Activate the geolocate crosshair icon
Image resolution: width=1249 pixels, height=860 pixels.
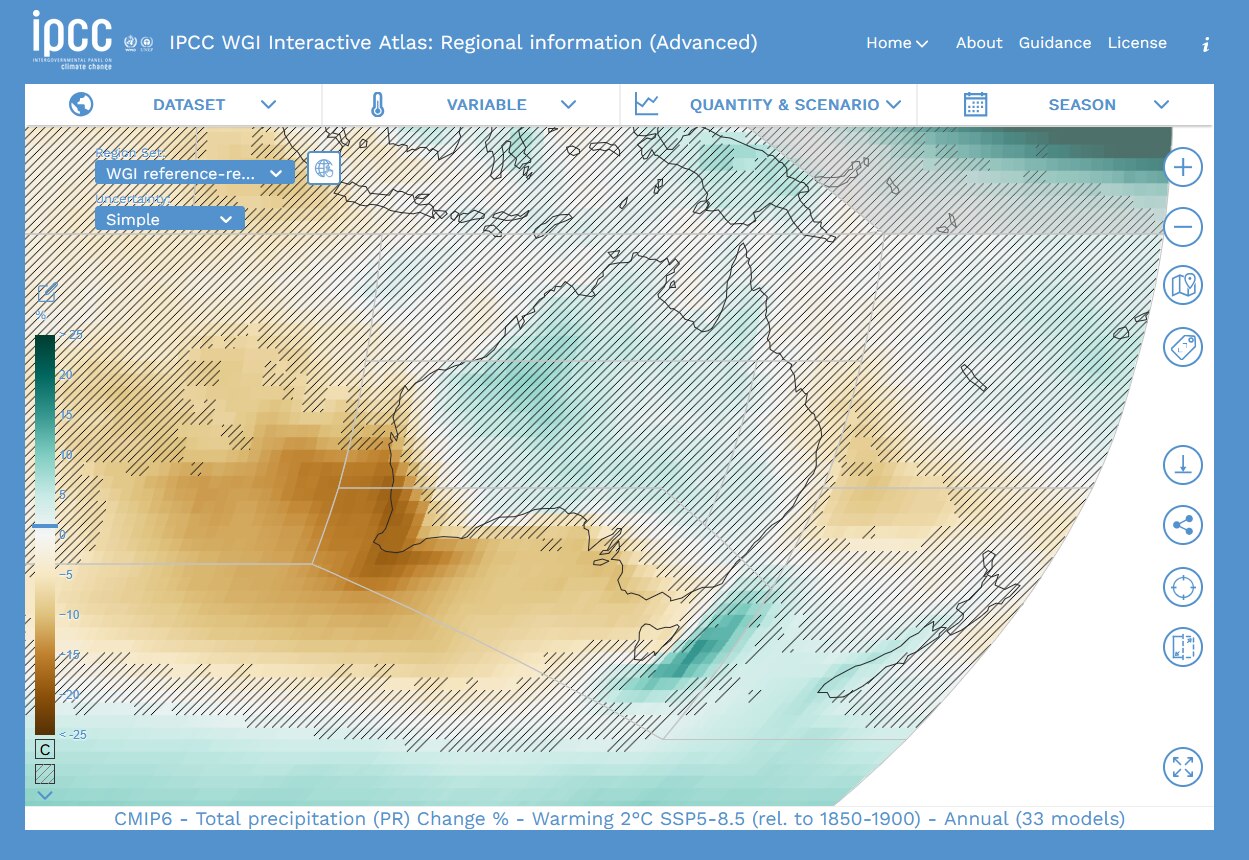(1182, 586)
